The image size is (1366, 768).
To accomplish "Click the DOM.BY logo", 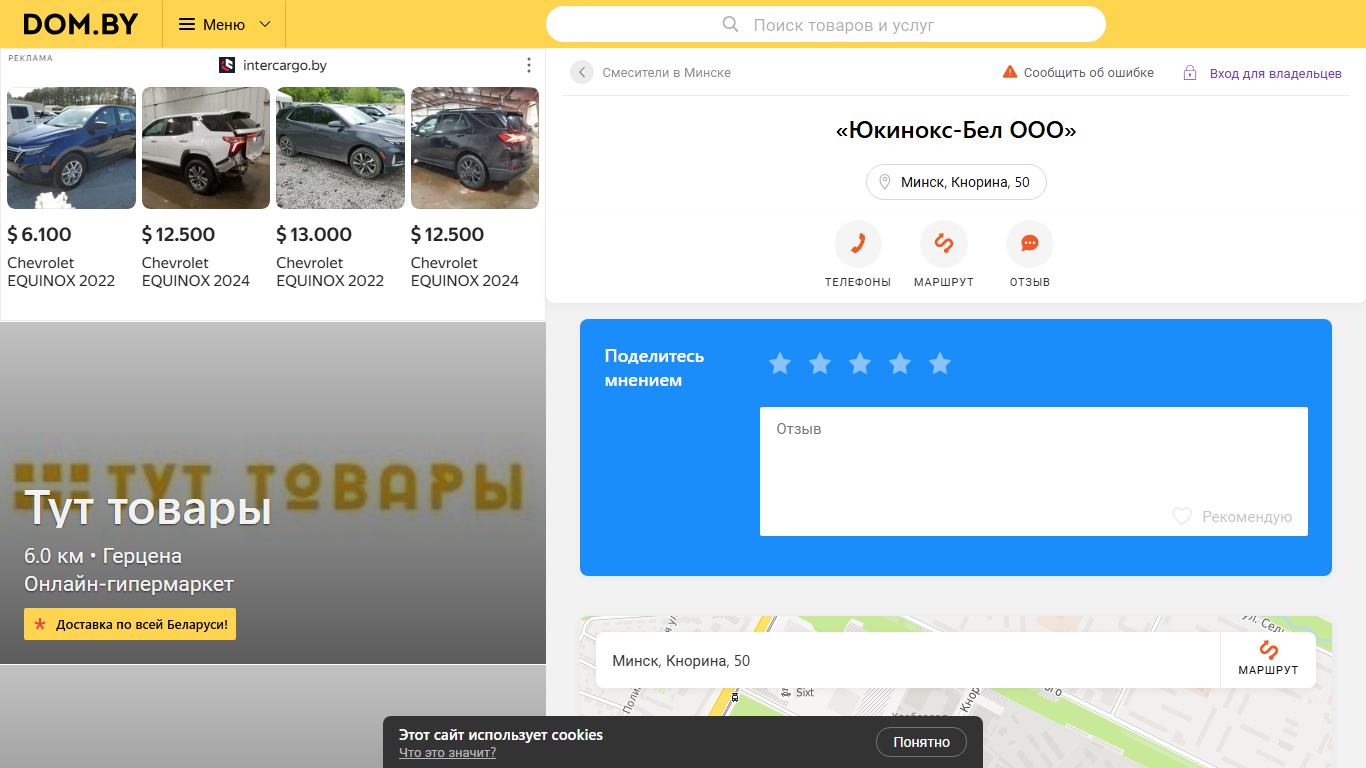I will click(81, 24).
